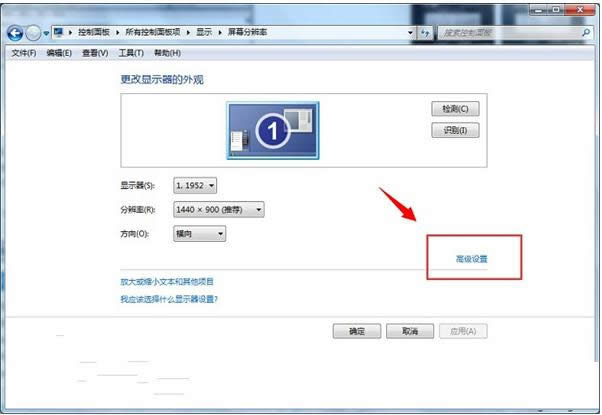Click the 识别(I) identify button
The height and width of the screenshot is (415, 602).
click(x=455, y=131)
